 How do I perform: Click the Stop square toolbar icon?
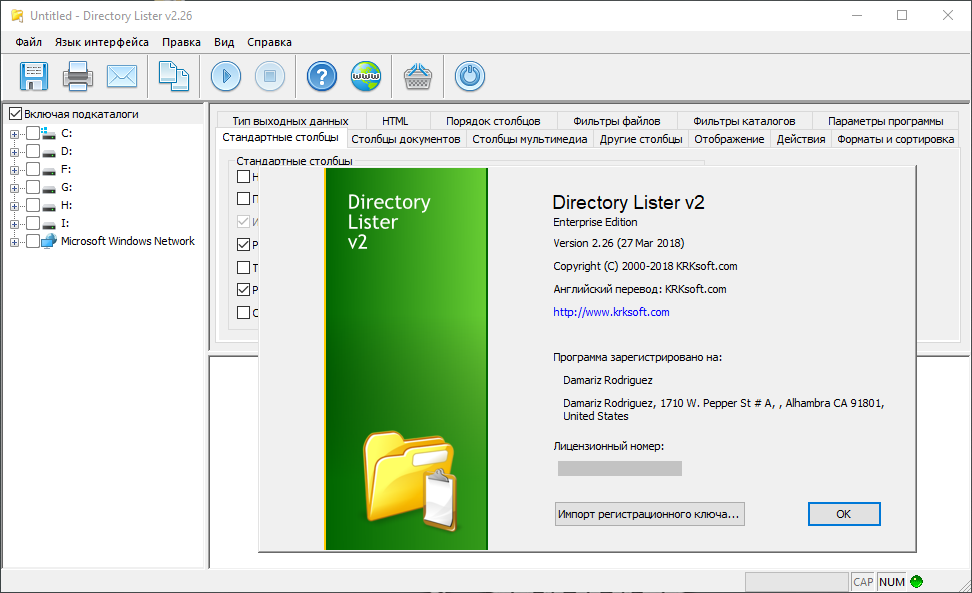tap(270, 76)
